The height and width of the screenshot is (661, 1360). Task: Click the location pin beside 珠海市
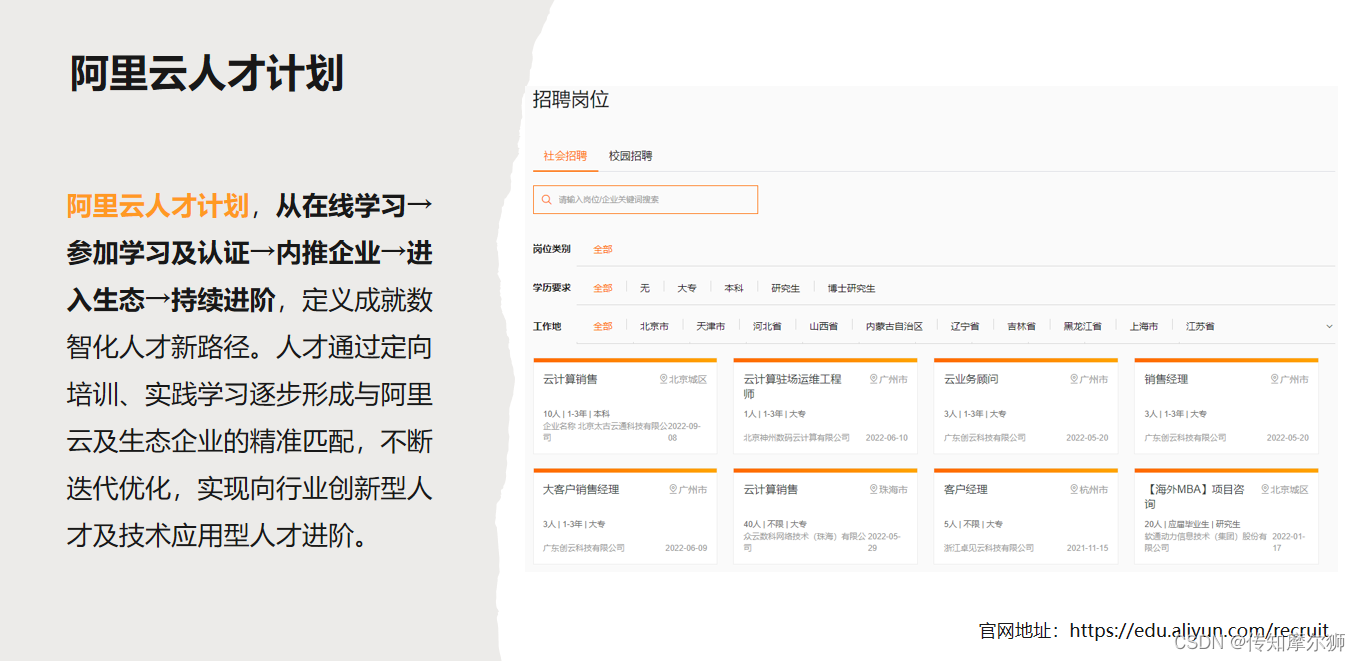(x=874, y=490)
